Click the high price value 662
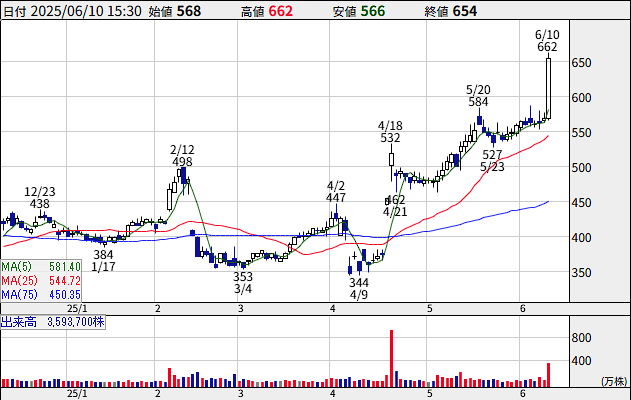 pyautogui.click(x=280, y=11)
